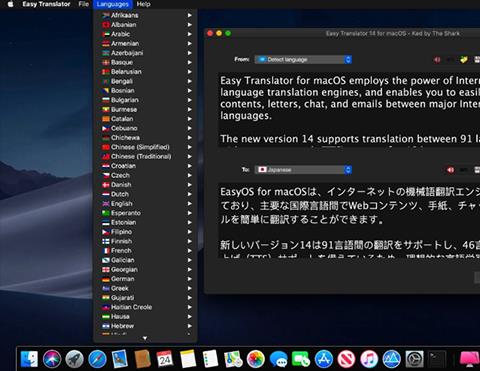
Task: Choose Haitian Creole in Languages menu
Action: pyautogui.click(x=145, y=307)
